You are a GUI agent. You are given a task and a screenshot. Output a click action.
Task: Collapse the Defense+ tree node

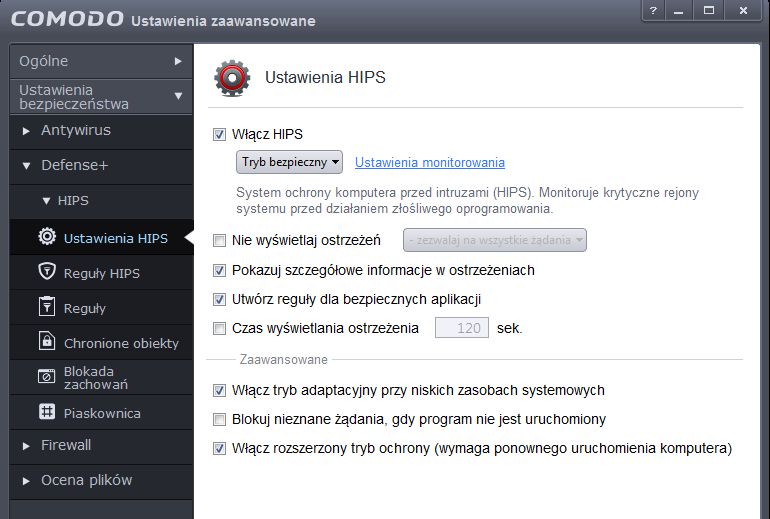coord(27,166)
